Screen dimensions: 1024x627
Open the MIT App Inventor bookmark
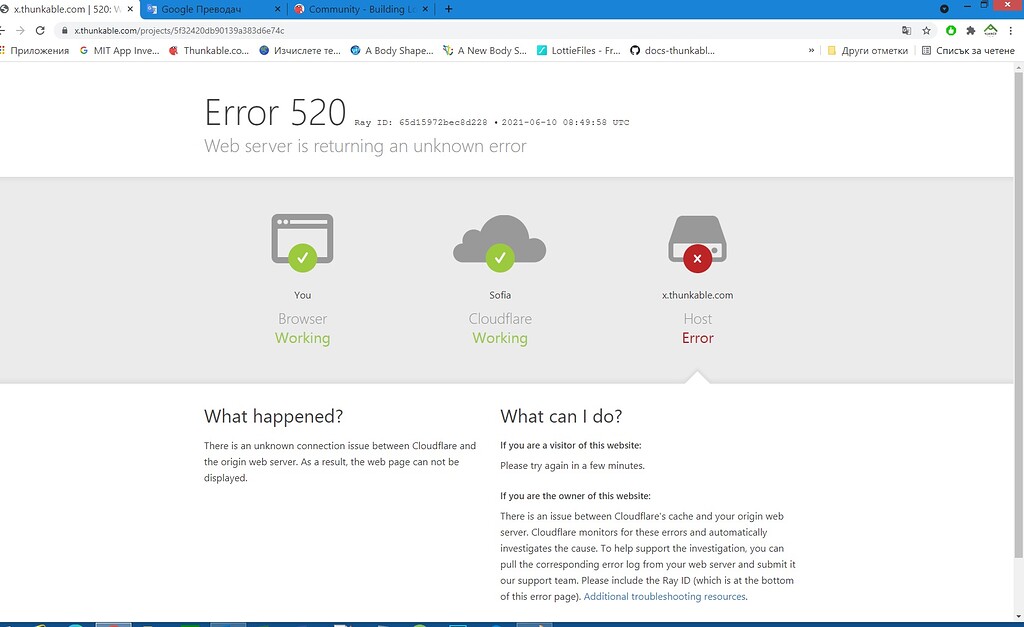click(x=119, y=50)
